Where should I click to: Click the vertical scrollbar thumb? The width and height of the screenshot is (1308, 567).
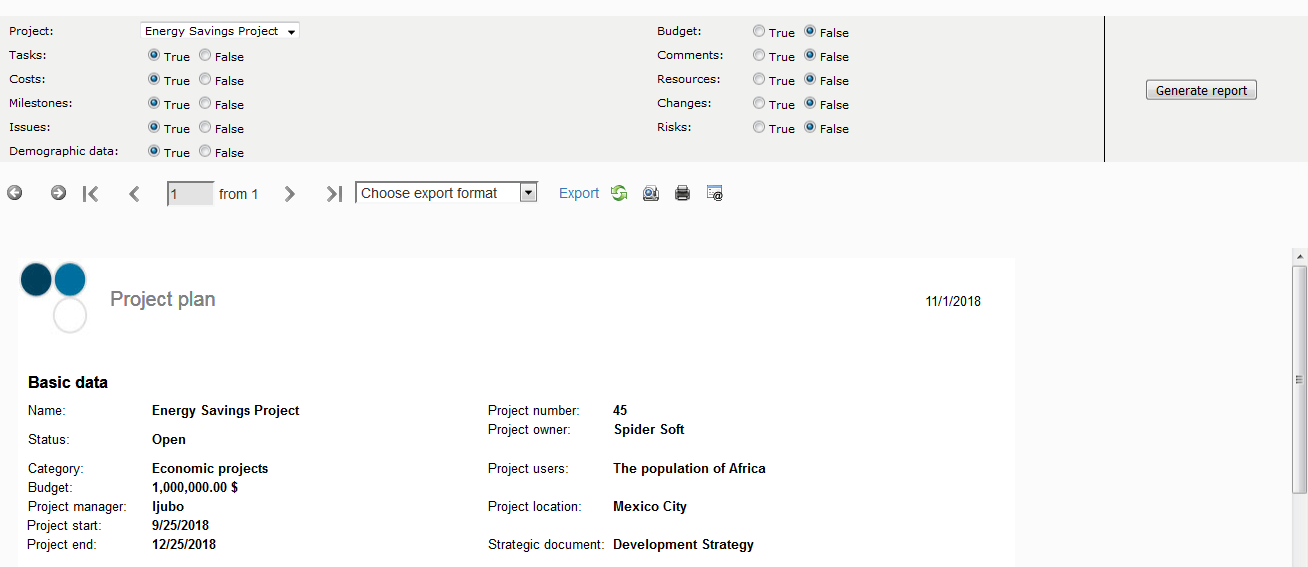pos(1300,379)
